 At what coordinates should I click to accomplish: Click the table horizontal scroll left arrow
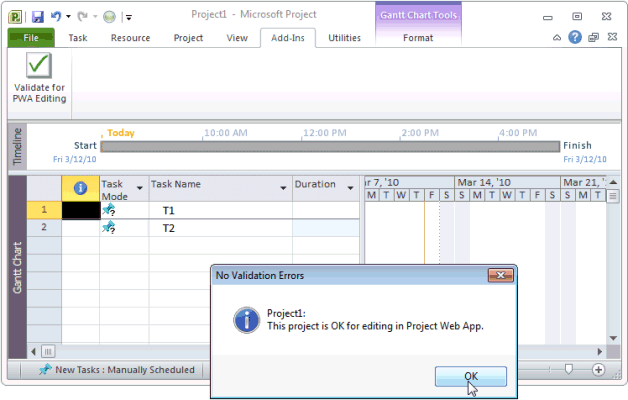(x=33, y=352)
